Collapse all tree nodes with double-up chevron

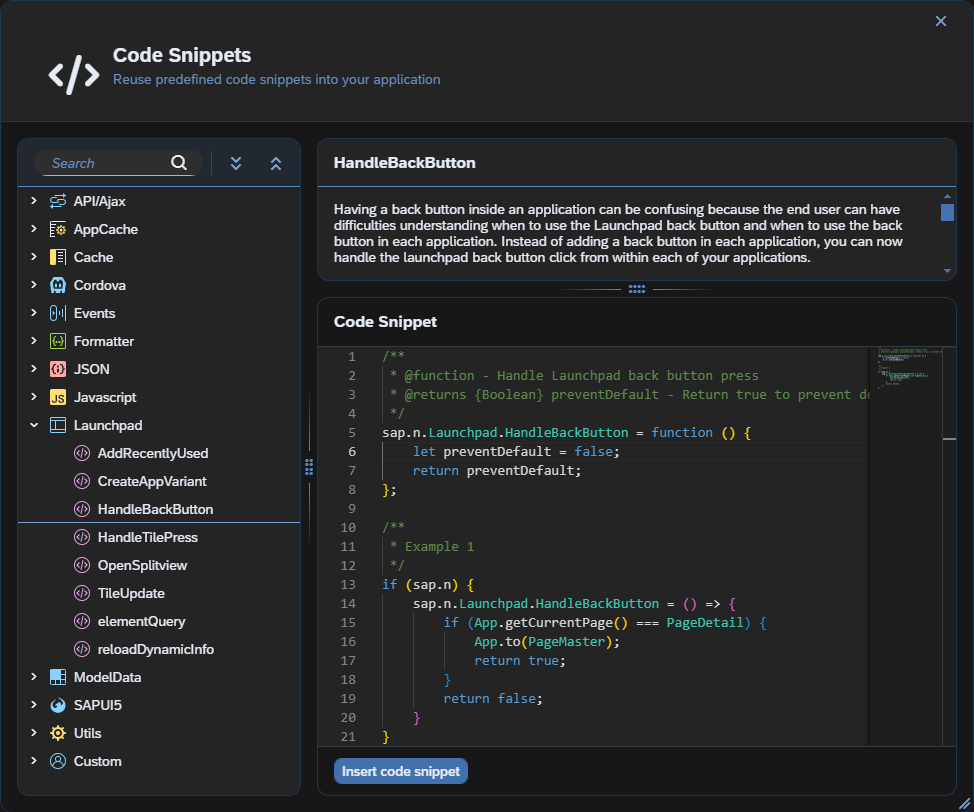[276, 163]
